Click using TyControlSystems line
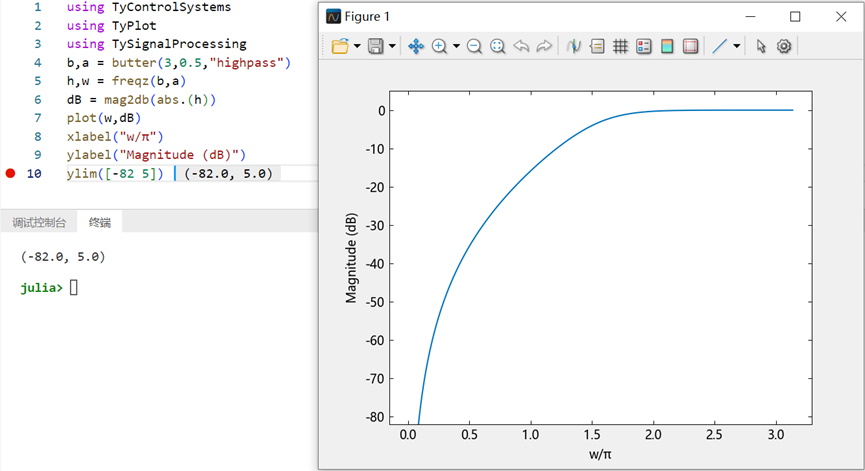 click(x=149, y=7)
